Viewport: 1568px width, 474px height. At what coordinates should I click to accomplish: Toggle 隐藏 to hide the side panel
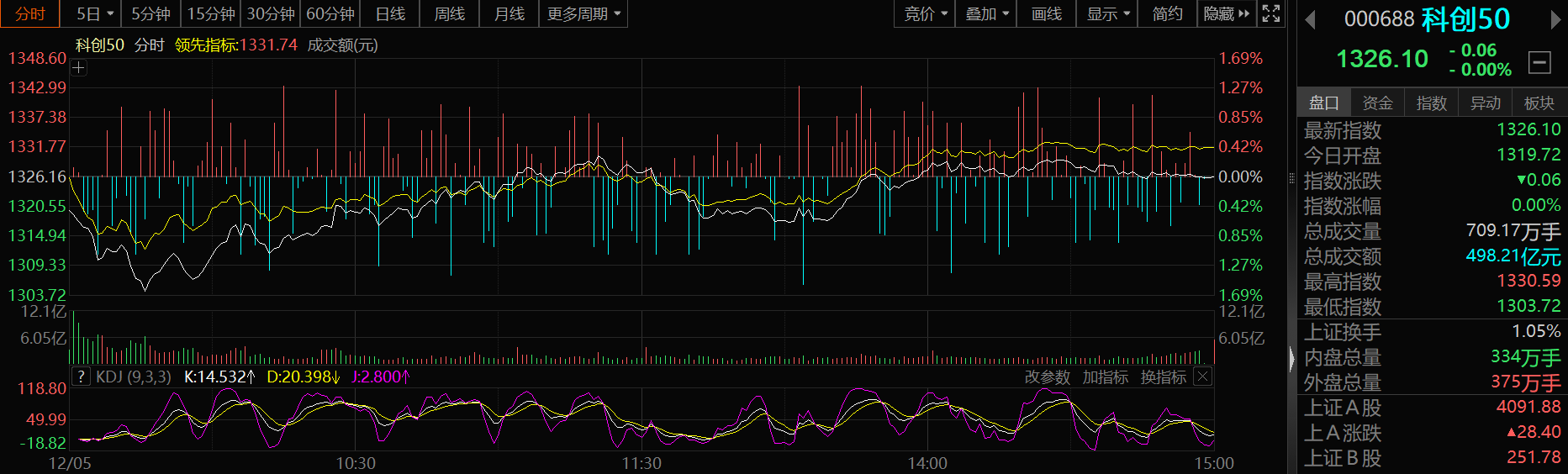coord(1226,13)
